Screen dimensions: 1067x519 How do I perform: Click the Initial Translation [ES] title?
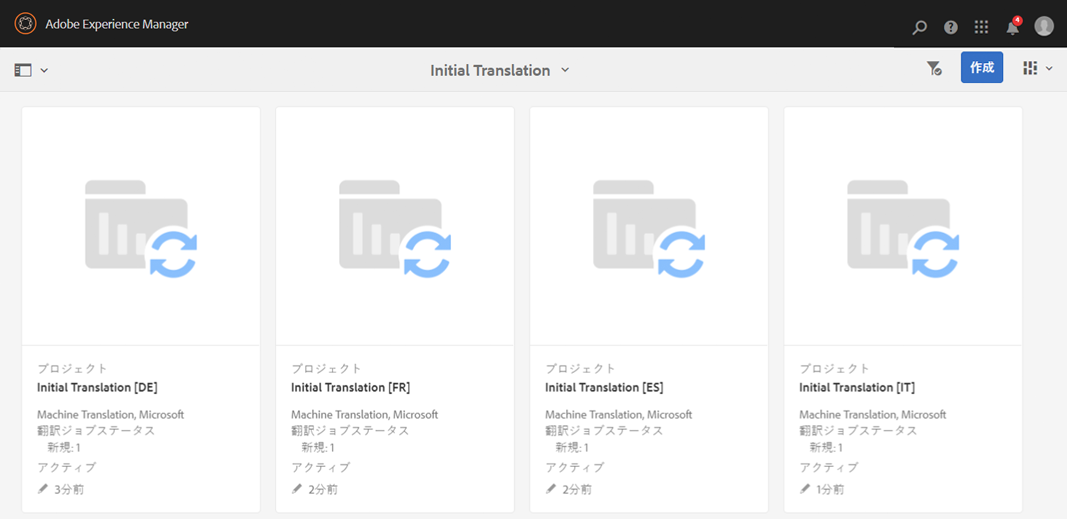(604, 388)
